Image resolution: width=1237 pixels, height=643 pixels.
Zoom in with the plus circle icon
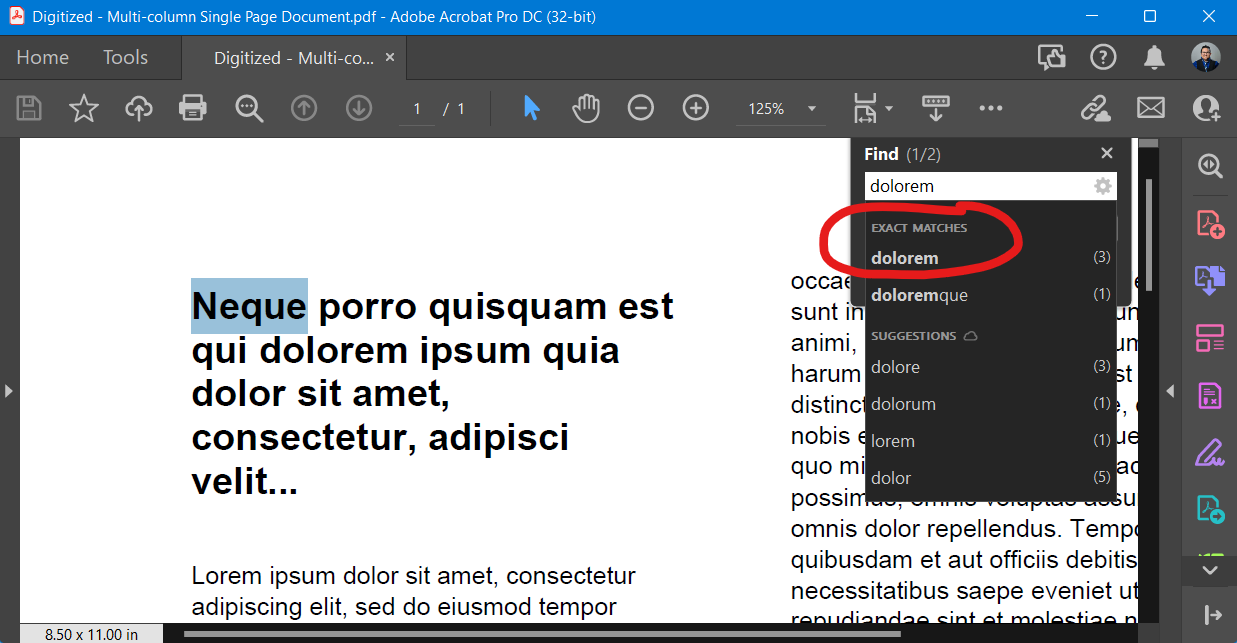tap(696, 108)
